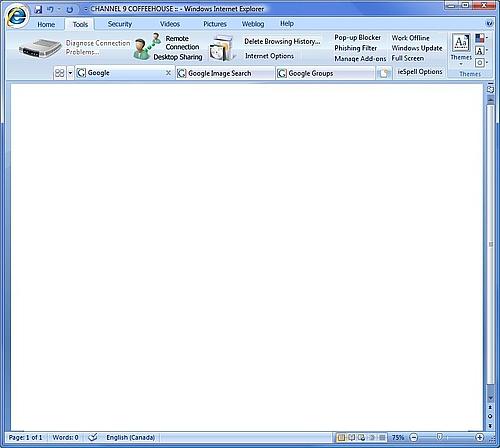The width and height of the screenshot is (500, 448).
Task: Click the modem Diagnose Connection icon
Action: click(40, 49)
